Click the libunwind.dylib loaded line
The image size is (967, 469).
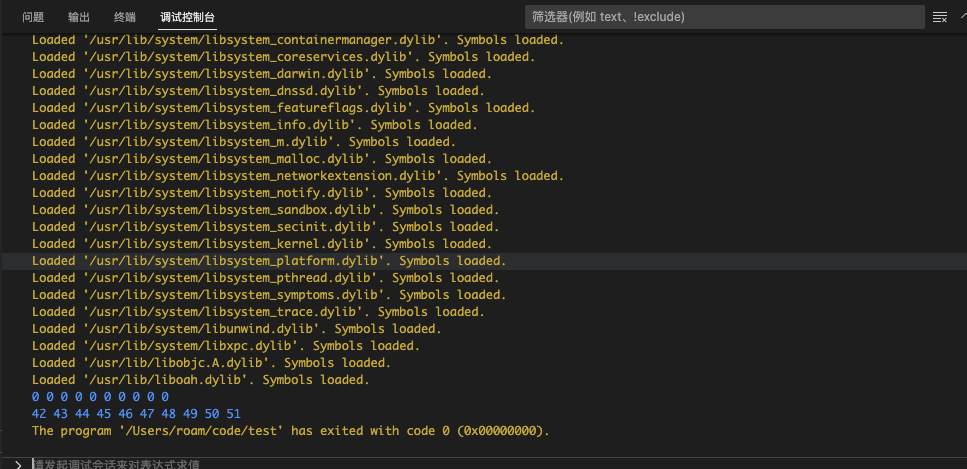point(236,329)
